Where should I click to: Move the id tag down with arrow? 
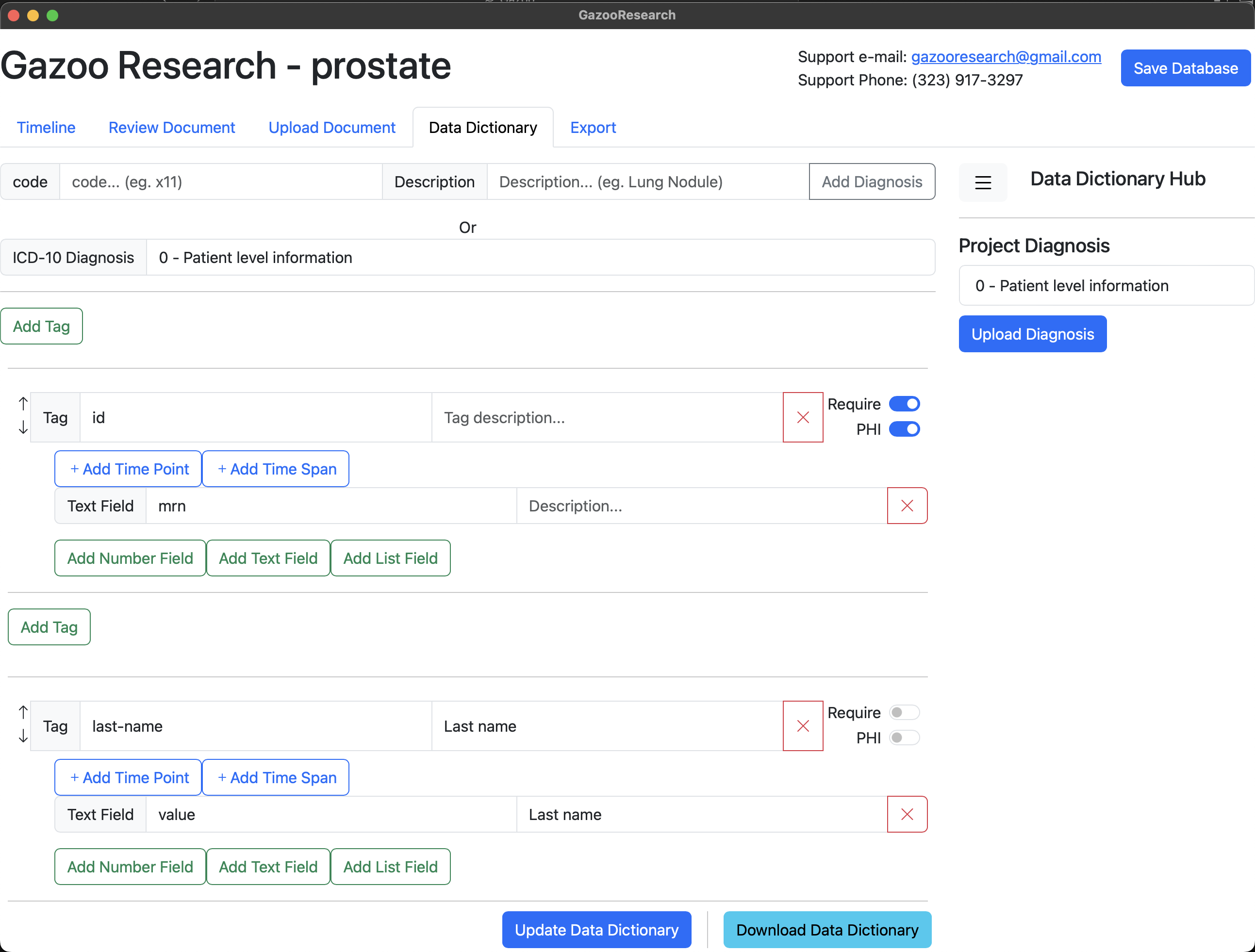click(23, 428)
